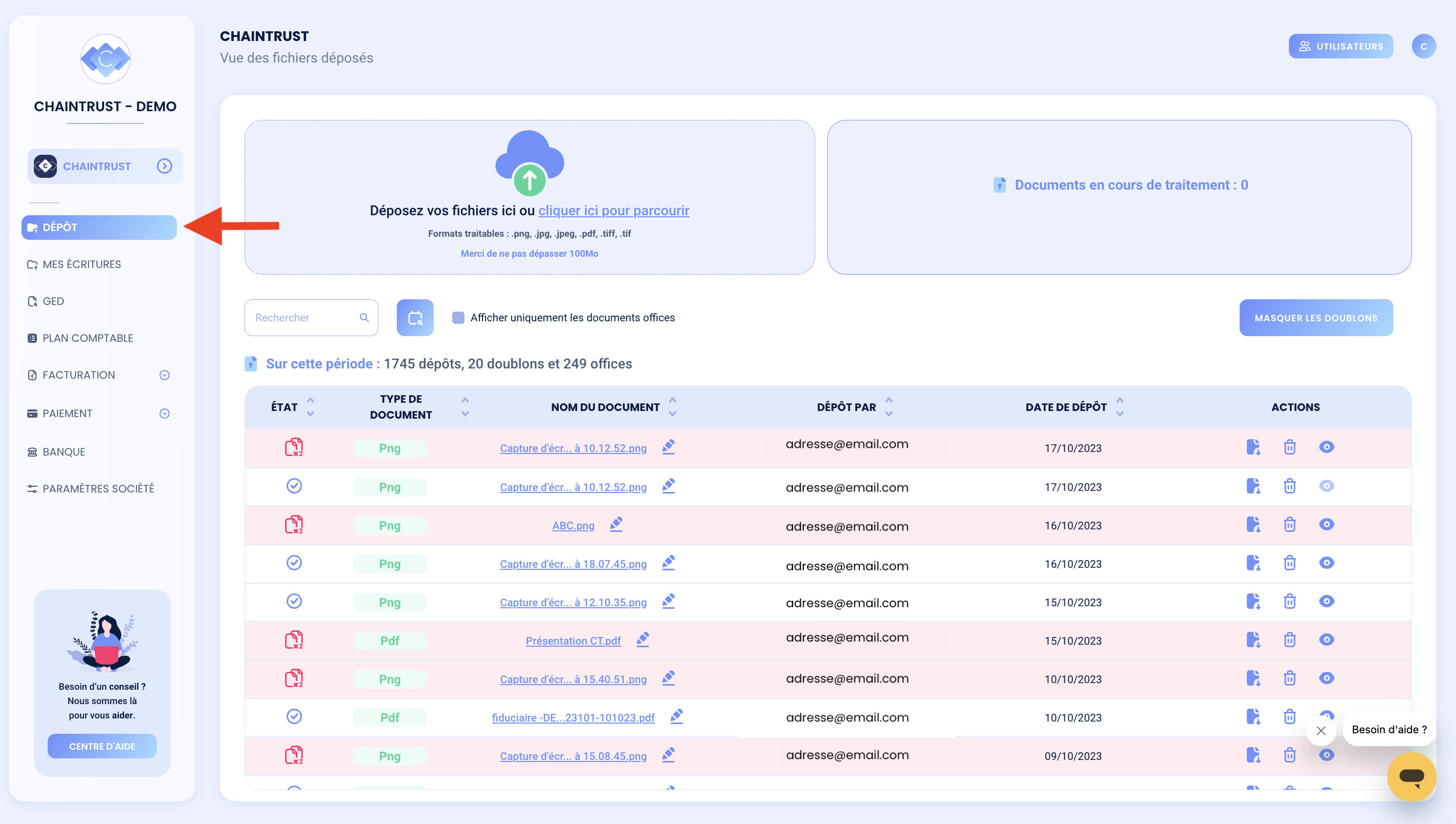Screen dimensions: 1456x824
Task: Edit name of Présentation CT.pdf
Action: pyautogui.click(x=642, y=640)
